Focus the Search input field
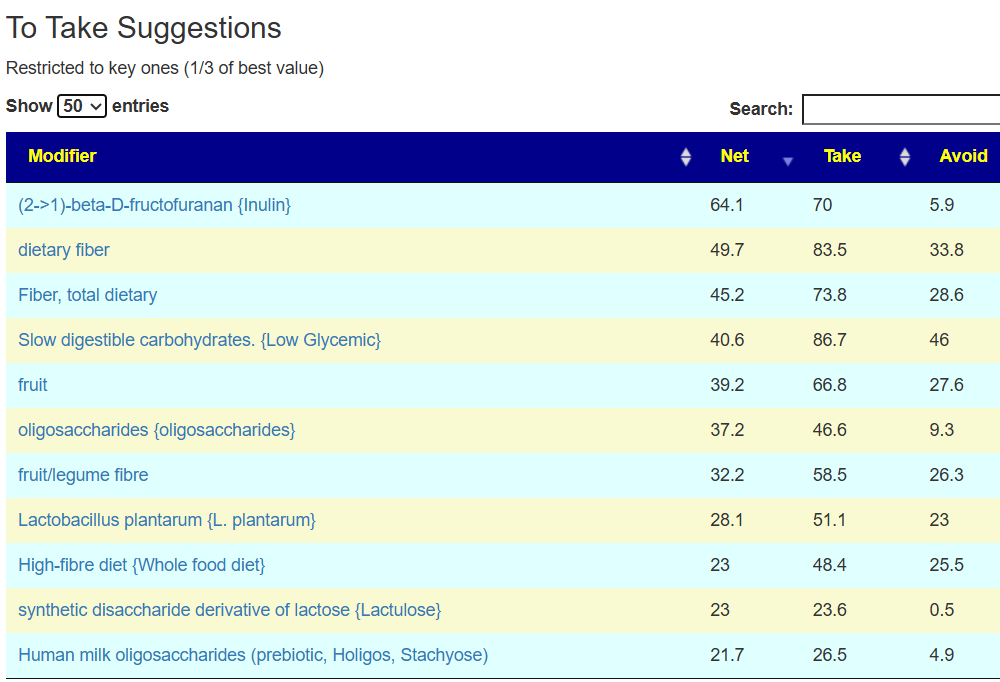 click(900, 109)
